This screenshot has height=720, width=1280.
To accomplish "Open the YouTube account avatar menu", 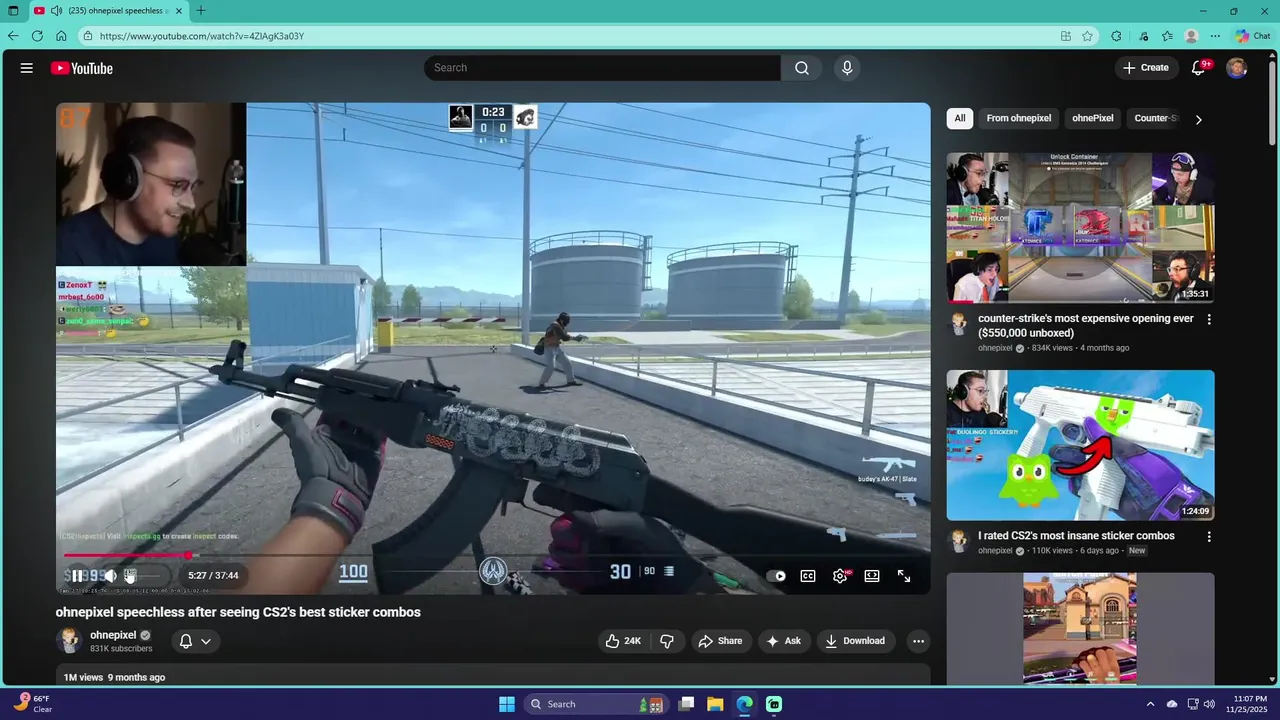I will point(1237,68).
